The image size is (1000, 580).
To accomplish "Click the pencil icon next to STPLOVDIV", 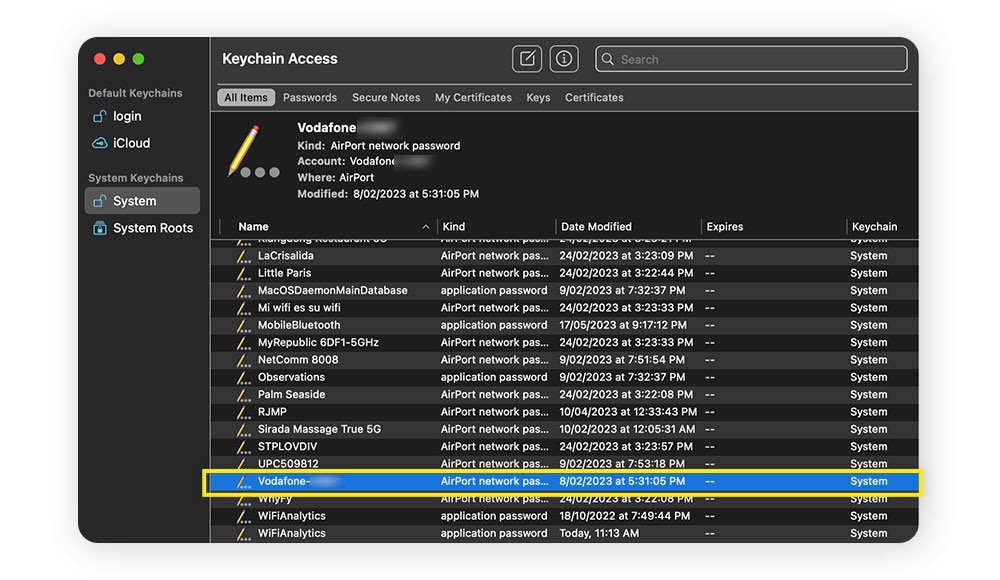I will [243, 447].
